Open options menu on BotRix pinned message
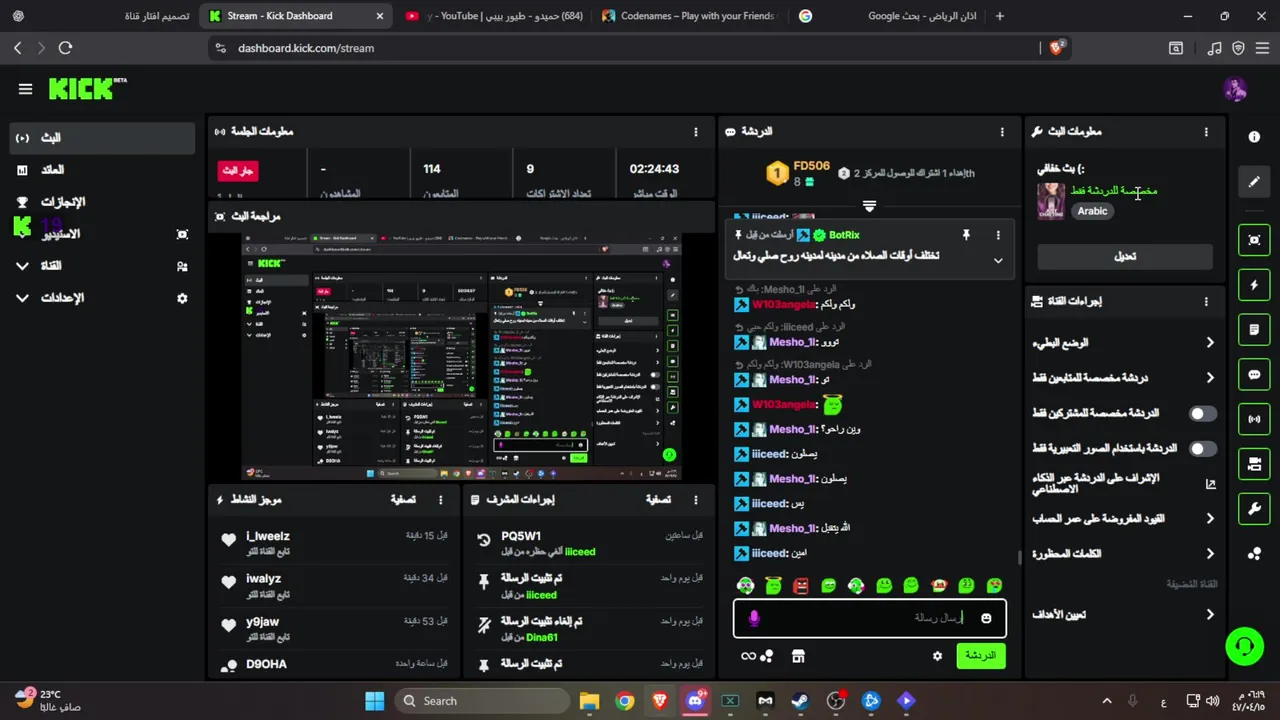 tap(998, 235)
